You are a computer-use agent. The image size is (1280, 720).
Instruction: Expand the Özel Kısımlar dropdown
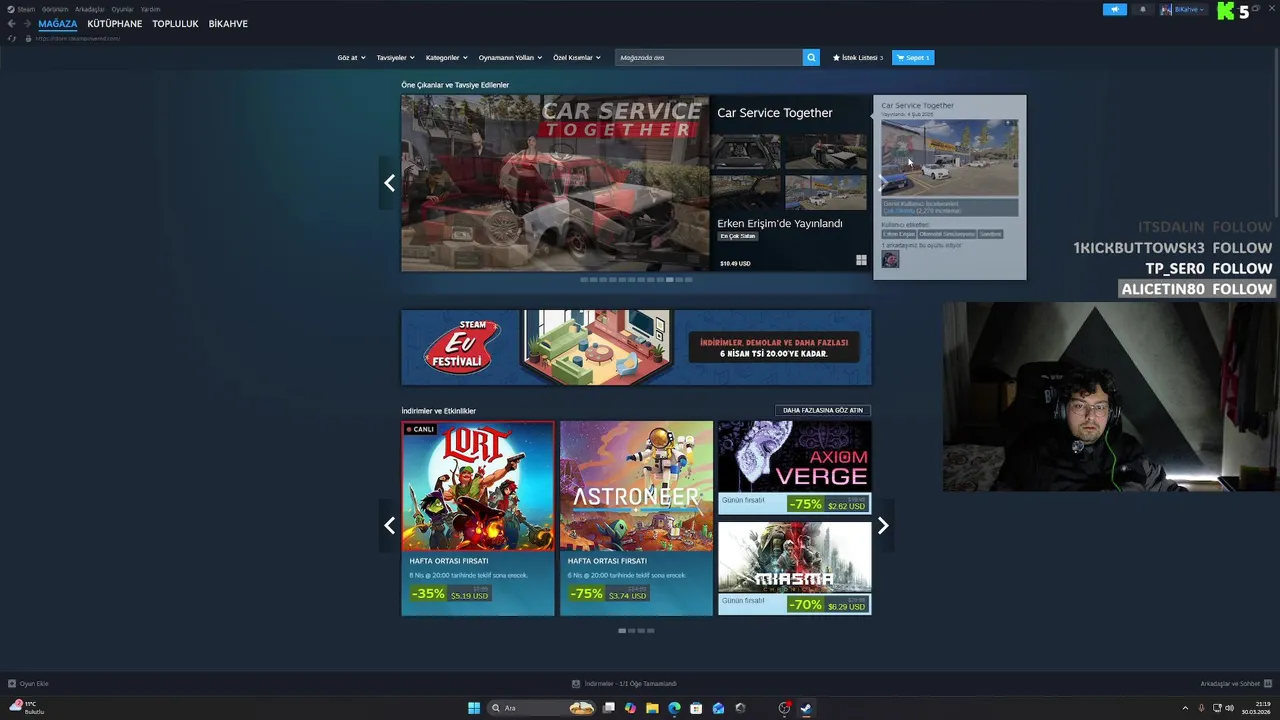coord(577,57)
